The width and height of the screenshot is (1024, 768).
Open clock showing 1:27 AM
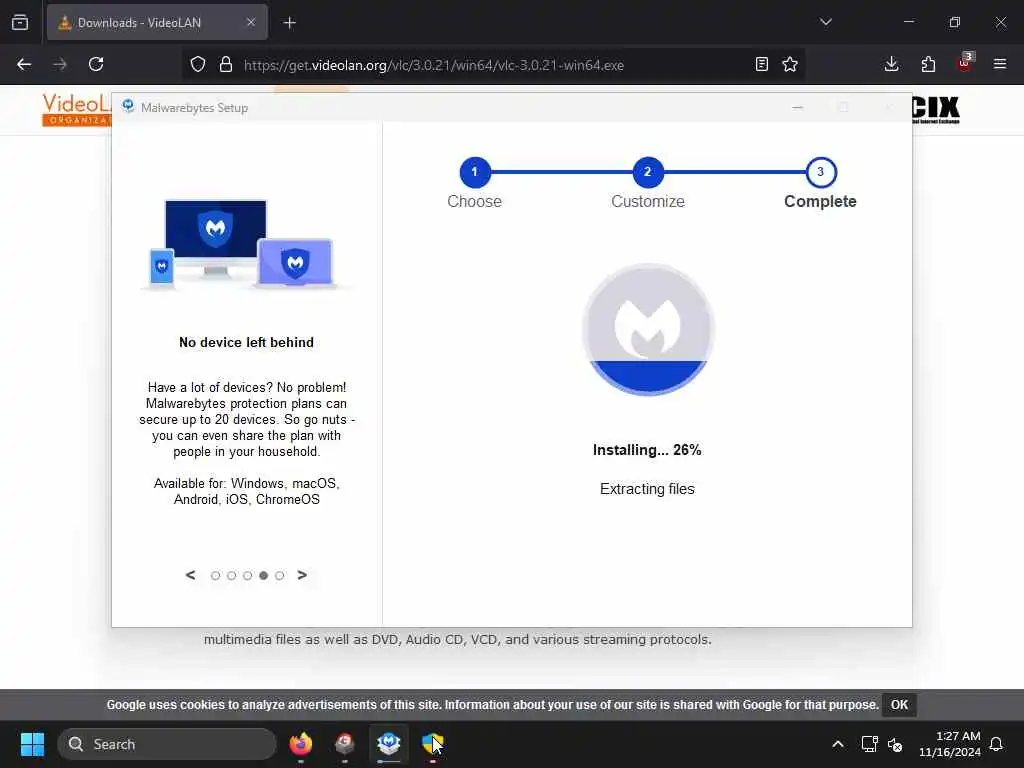click(950, 744)
